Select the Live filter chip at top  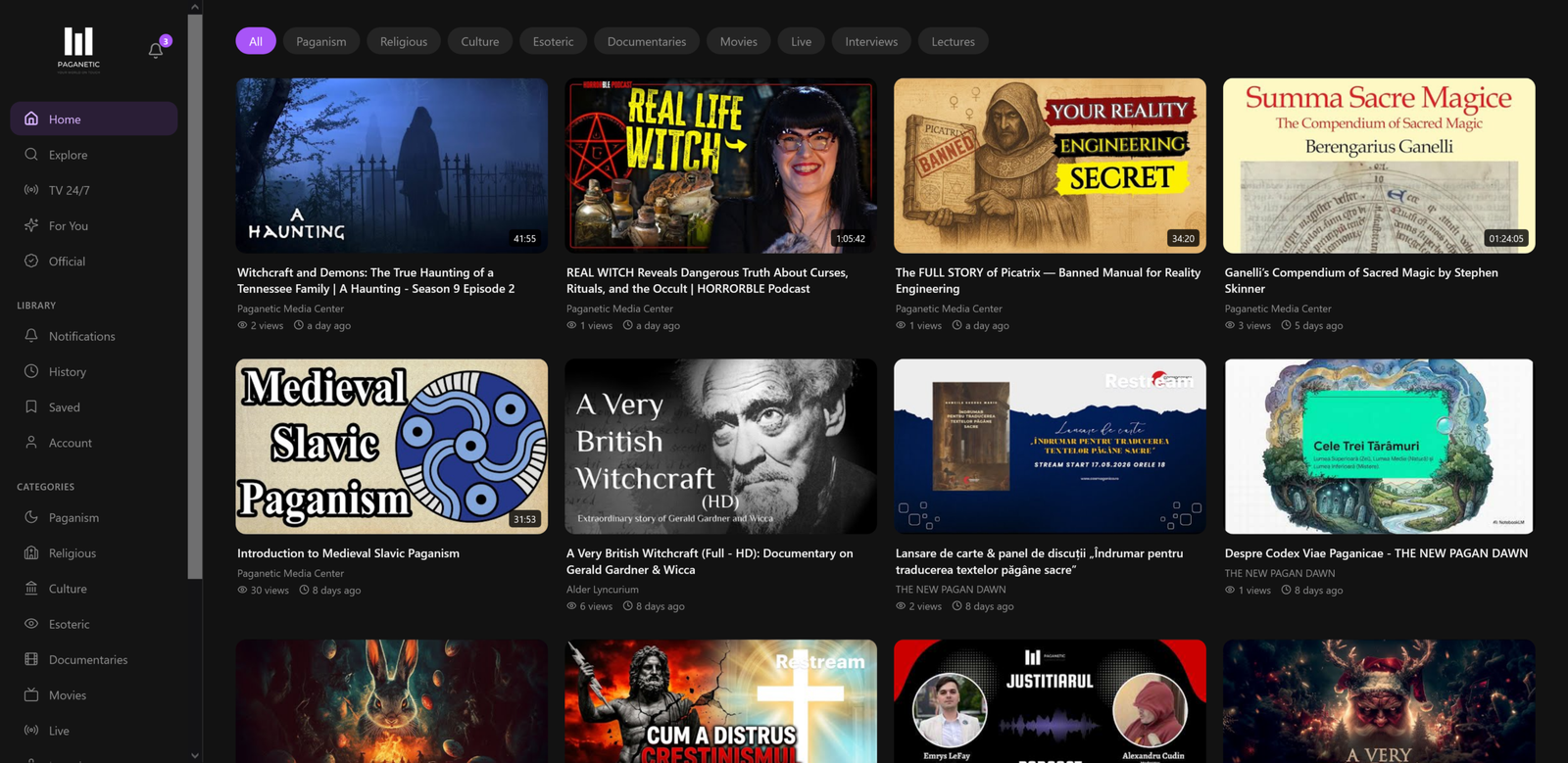coord(802,41)
